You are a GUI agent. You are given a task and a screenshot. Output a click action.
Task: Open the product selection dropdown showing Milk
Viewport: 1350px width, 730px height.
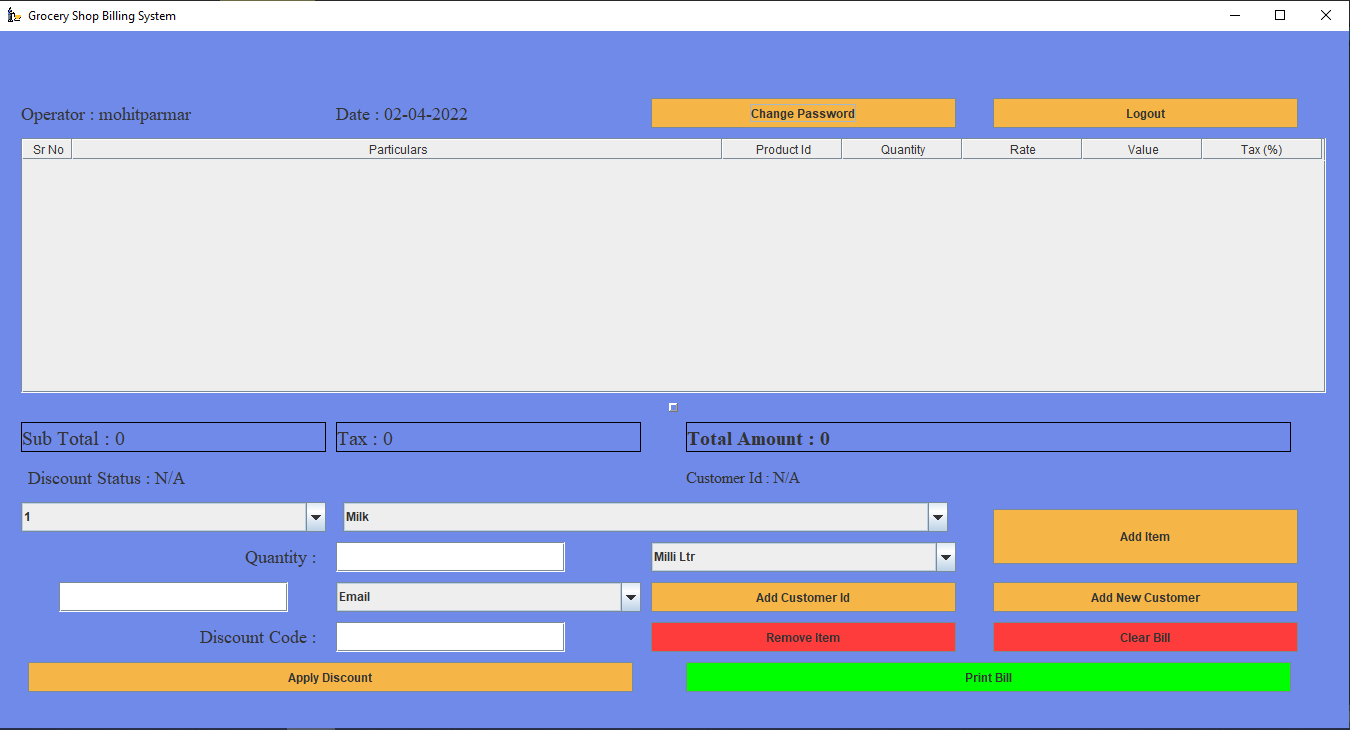[x=936, y=517]
